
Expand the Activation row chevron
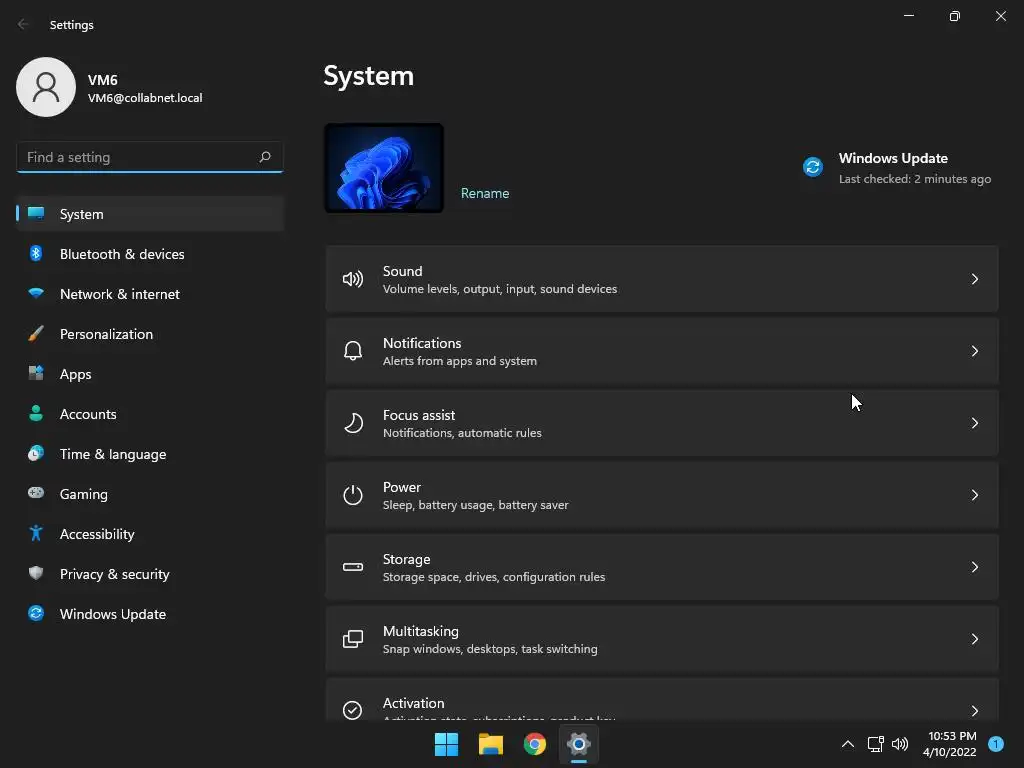(974, 710)
